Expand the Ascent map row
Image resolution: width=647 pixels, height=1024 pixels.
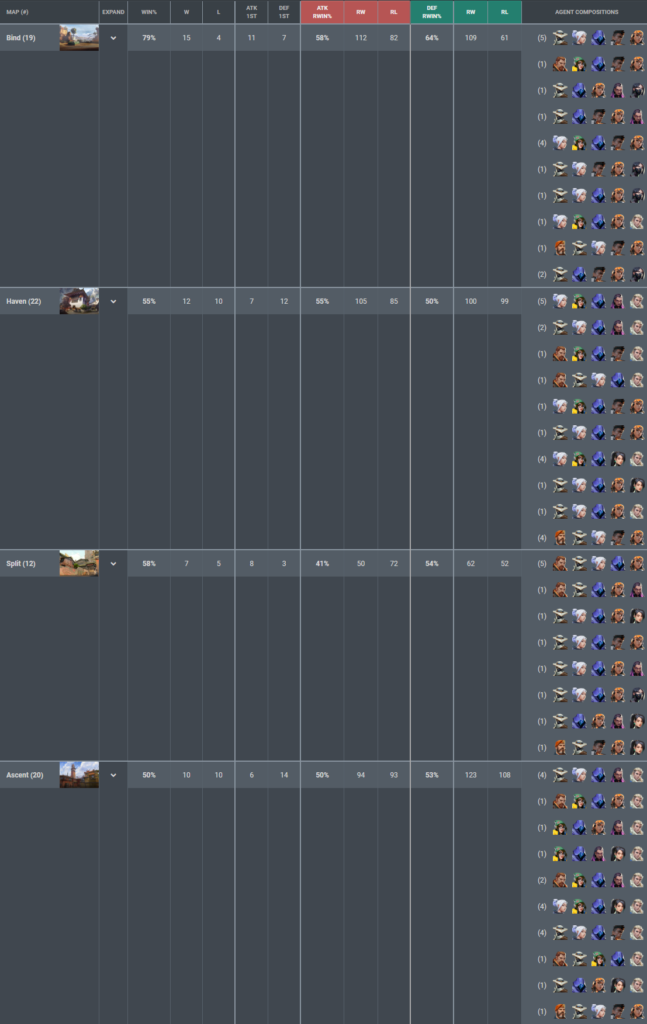click(113, 775)
